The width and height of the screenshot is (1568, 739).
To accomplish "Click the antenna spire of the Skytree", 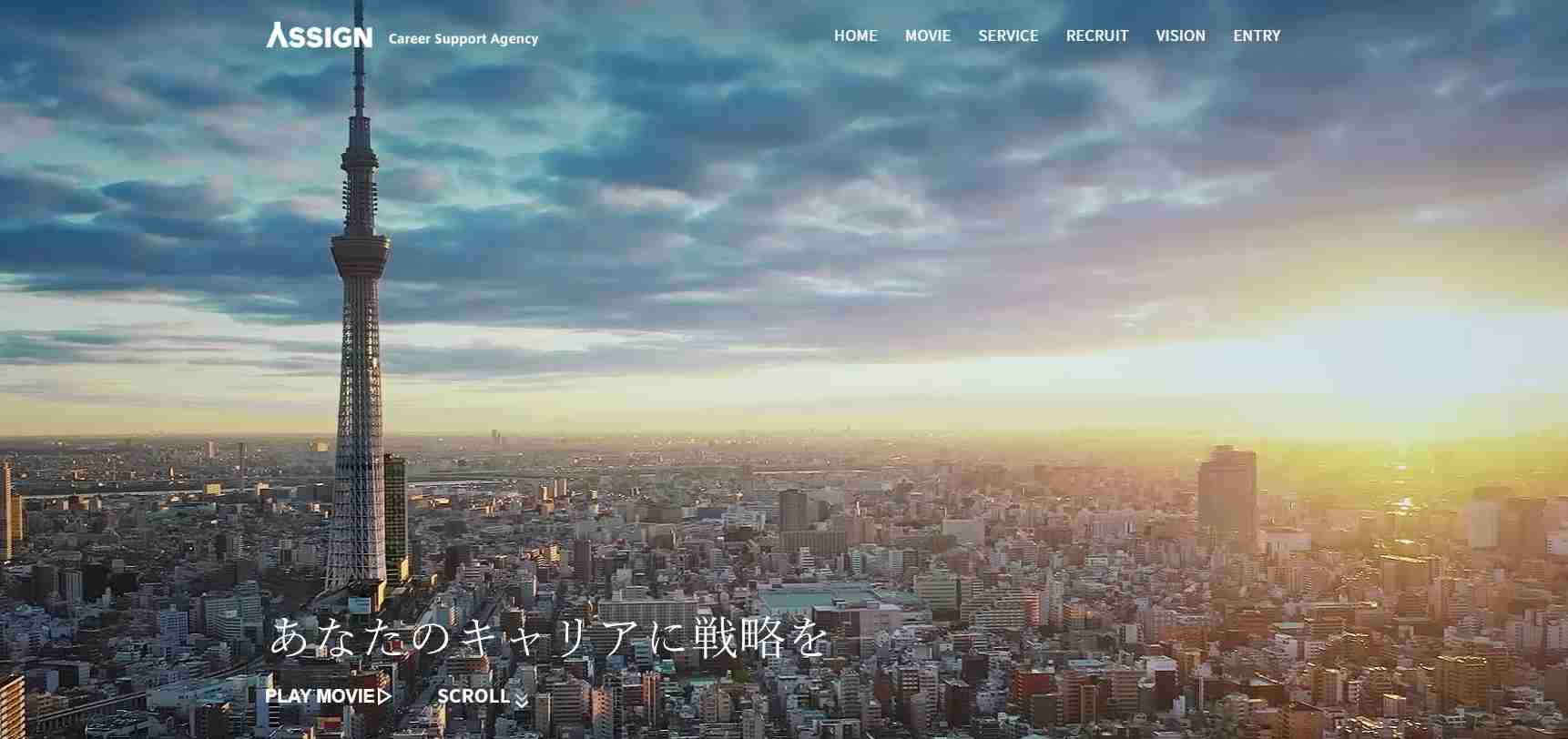I will click(360, 64).
